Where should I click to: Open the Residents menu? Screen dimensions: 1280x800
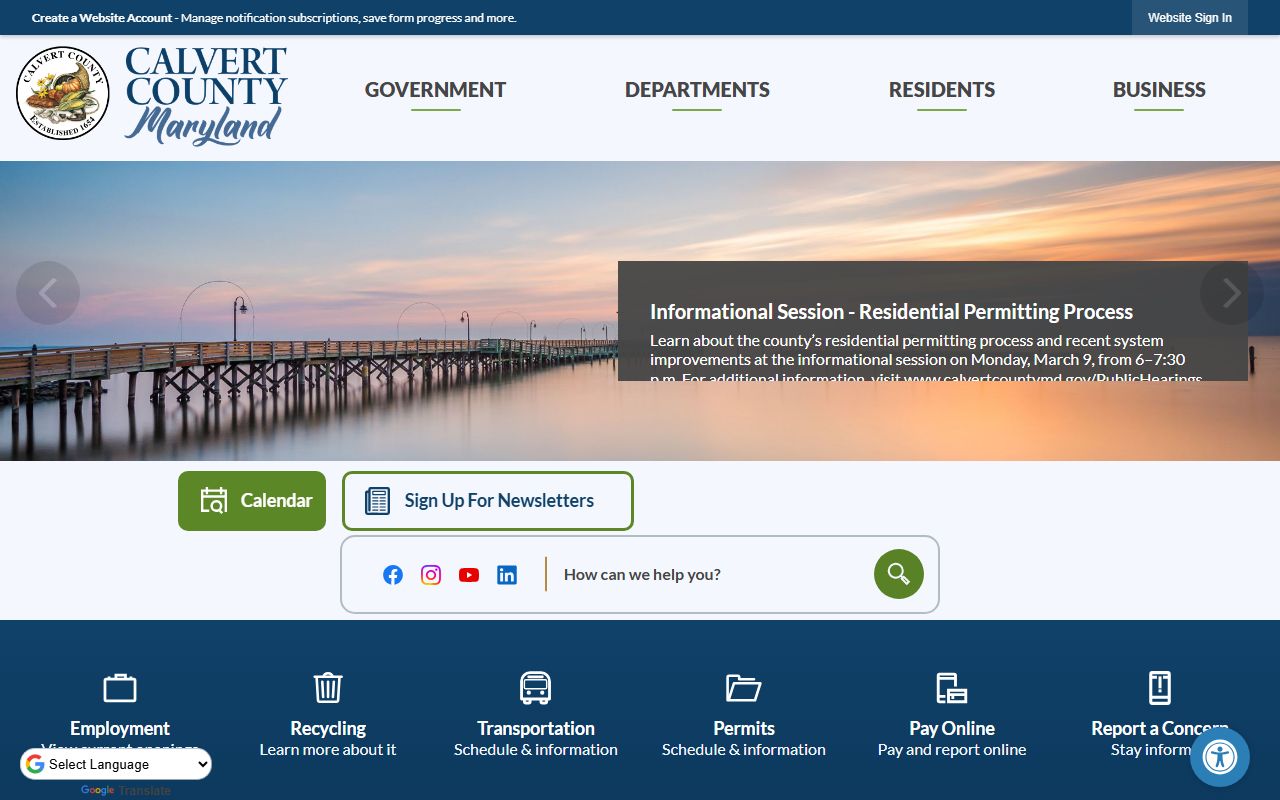942,90
